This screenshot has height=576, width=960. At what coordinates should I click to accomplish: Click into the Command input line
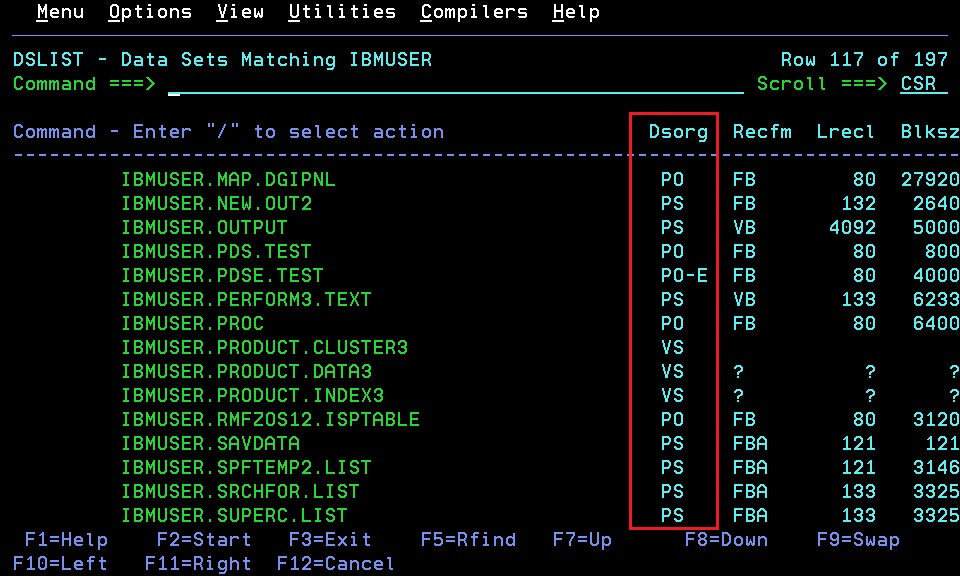456,84
